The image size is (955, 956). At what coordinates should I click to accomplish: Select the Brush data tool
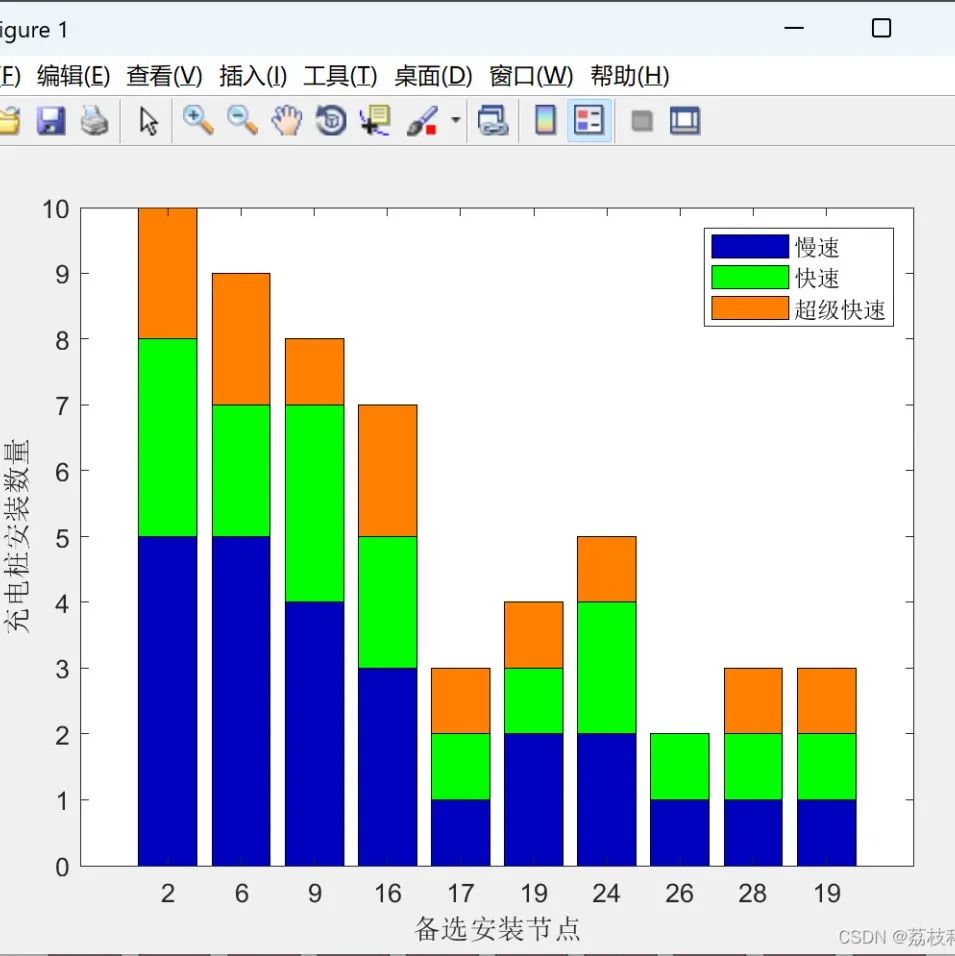coord(423,120)
